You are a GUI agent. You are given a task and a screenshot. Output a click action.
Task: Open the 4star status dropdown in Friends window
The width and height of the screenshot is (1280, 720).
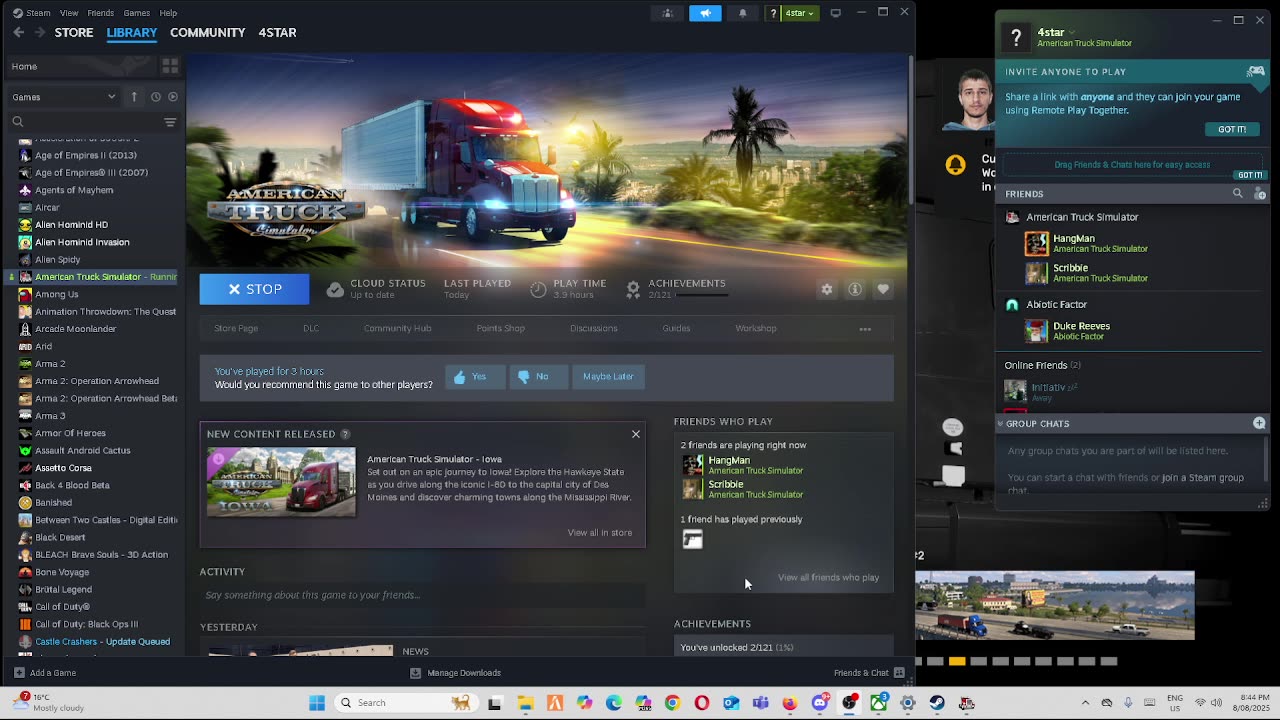point(1071,32)
